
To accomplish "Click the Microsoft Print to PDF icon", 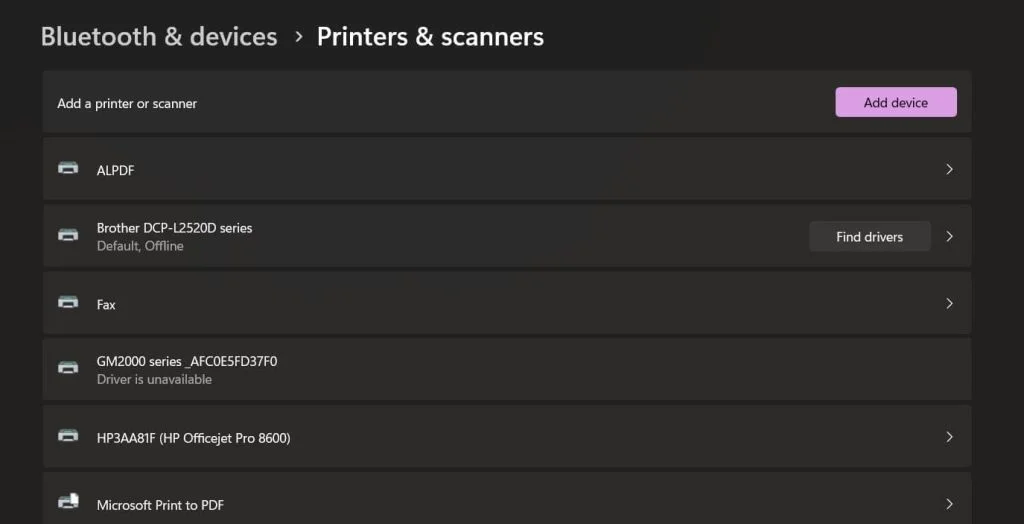I will point(68,503).
